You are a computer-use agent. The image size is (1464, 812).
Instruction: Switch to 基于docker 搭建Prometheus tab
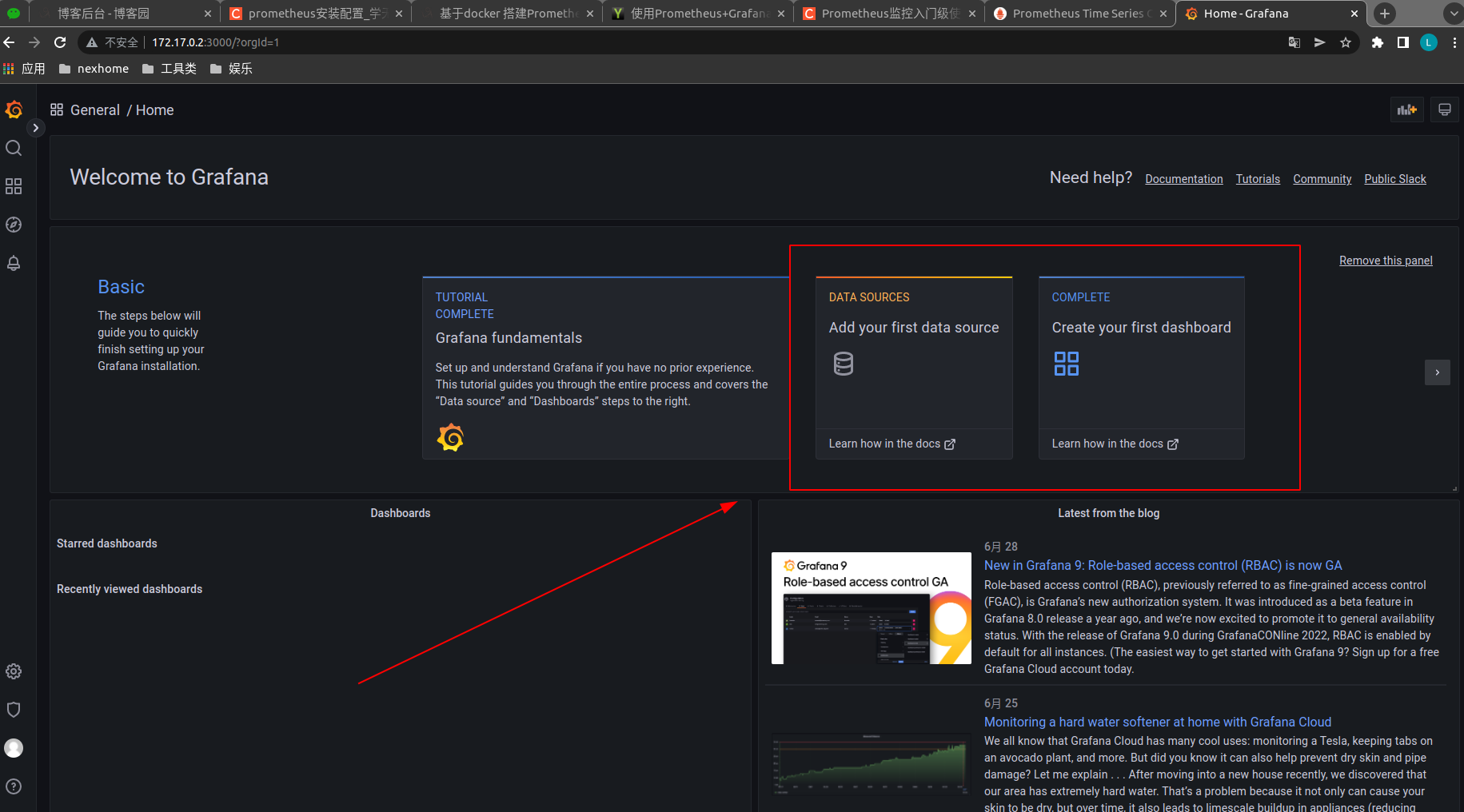click(x=507, y=14)
